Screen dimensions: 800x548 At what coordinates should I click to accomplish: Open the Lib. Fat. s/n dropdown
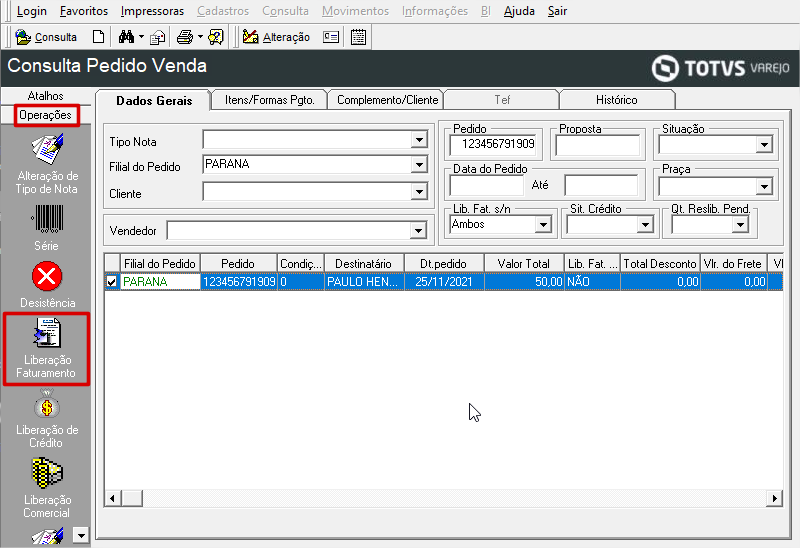[x=543, y=225]
